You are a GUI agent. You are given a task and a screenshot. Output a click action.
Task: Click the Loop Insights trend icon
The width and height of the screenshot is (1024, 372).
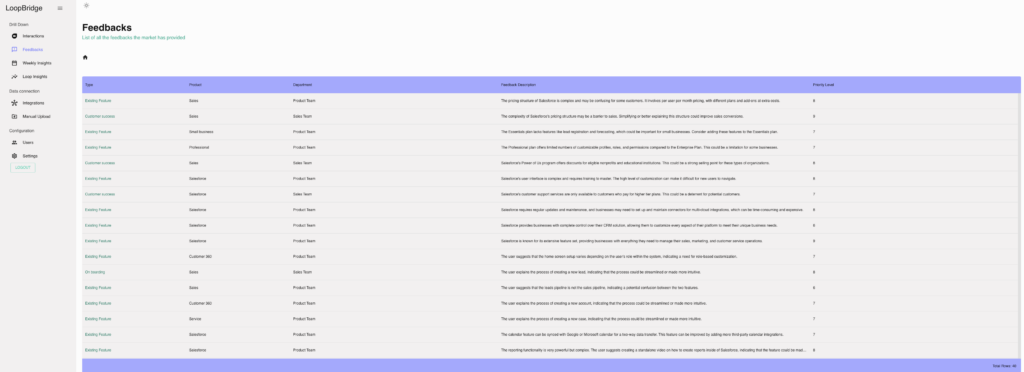[x=14, y=76]
